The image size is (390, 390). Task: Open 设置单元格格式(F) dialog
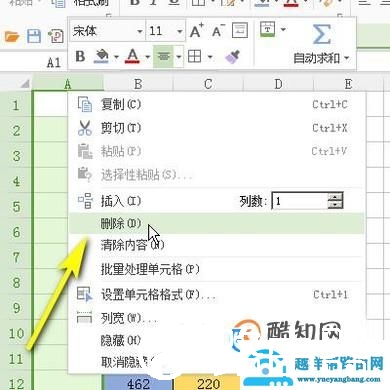(x=217, y=295)
